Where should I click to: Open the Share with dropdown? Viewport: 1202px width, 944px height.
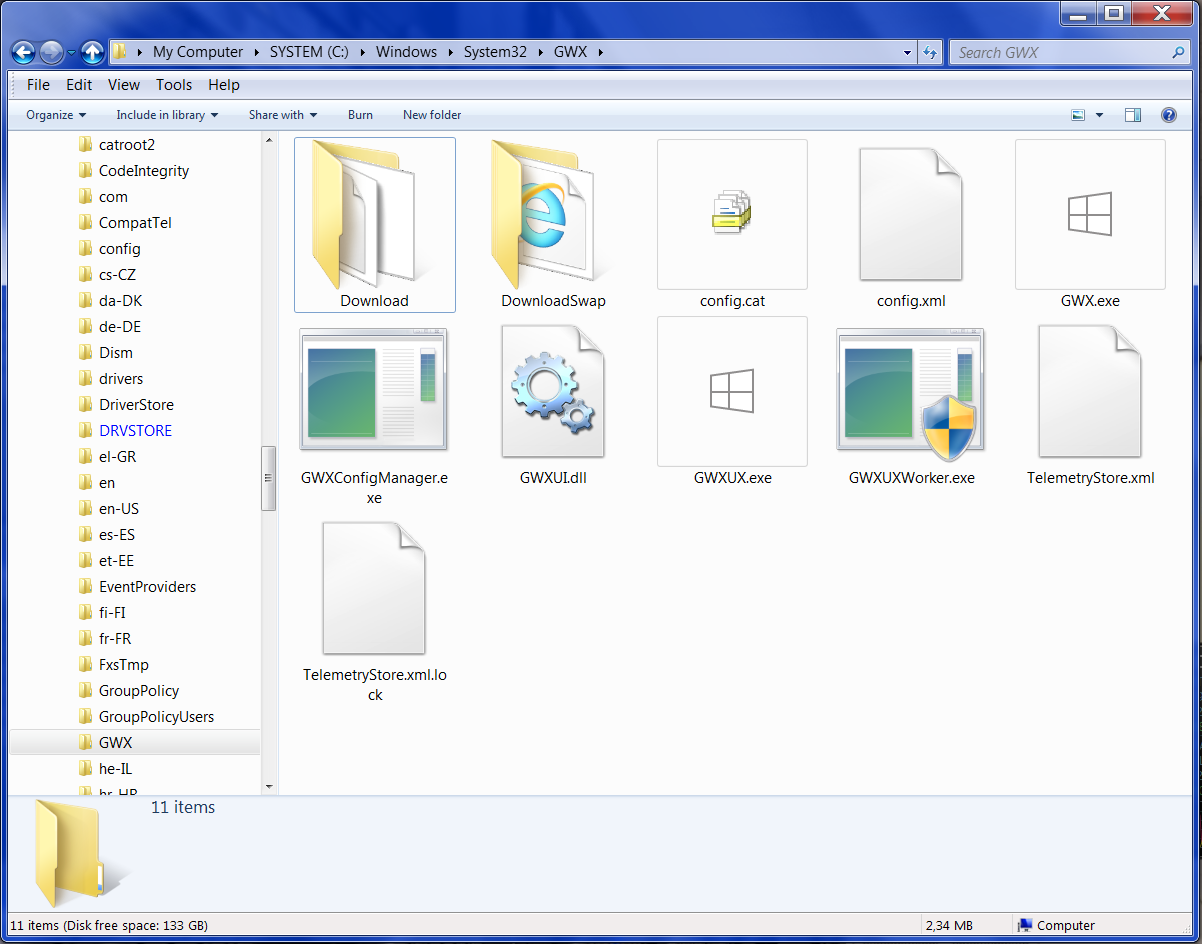click(x=283, y=115)
